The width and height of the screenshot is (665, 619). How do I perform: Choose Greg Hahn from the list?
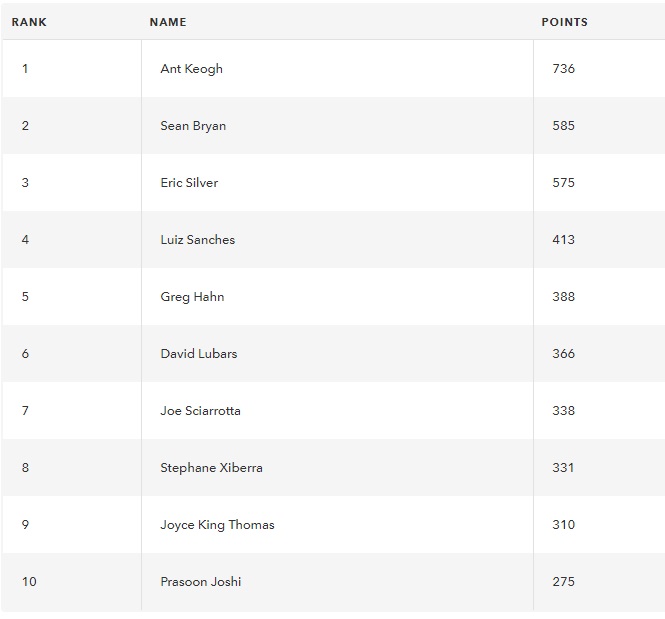click(192, 297)
